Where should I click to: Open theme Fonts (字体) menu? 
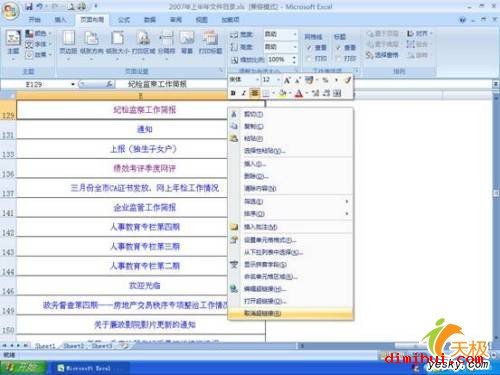[x=38, y=44]
